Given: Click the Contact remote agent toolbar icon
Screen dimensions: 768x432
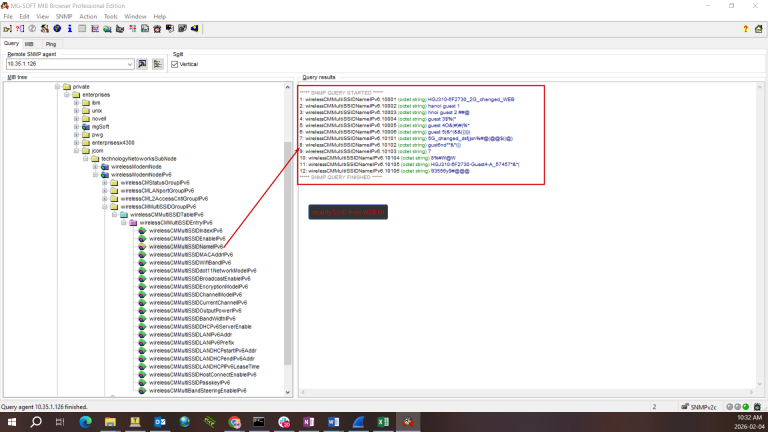Looking at the screenshot, I should pos(7,29).
